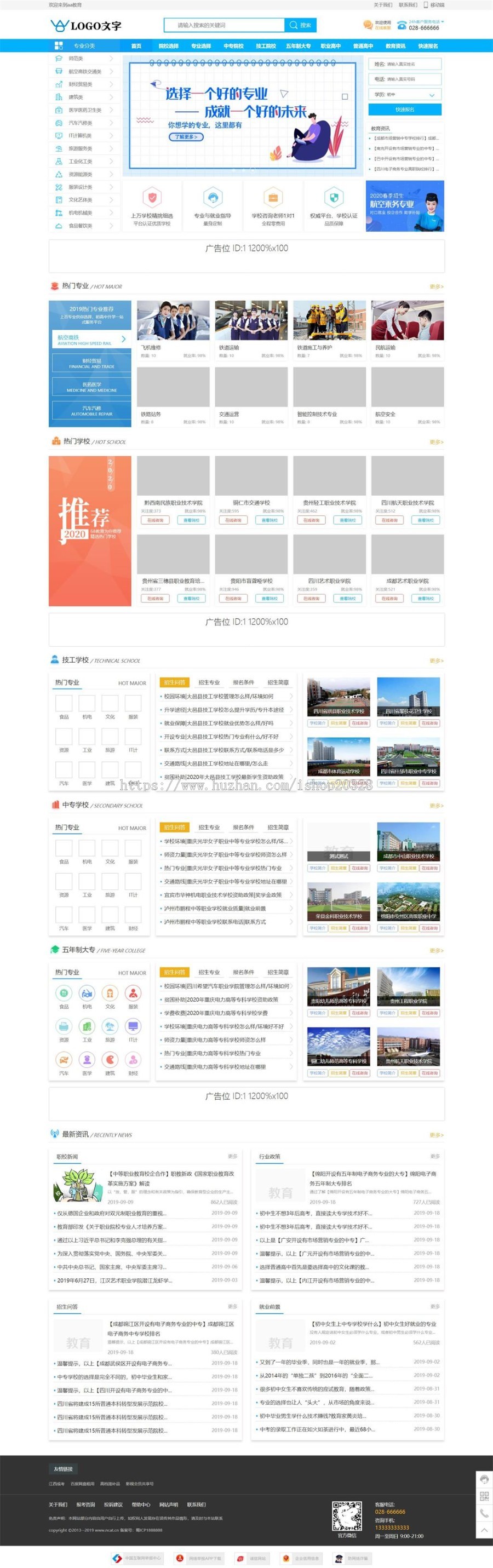
Task: Click the 建筑类 building icon in the sidebar
Action: [x=59, y=97]
